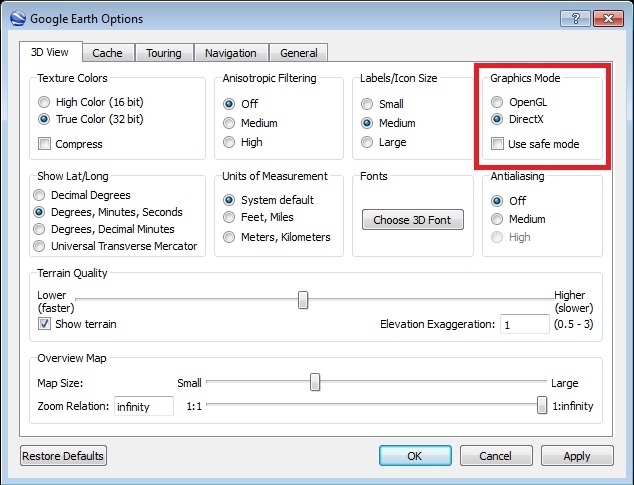Select Large labels/icon size
The height and width of the screenshot is (485, 634).
pyautogui.click(x=368, y=143)
